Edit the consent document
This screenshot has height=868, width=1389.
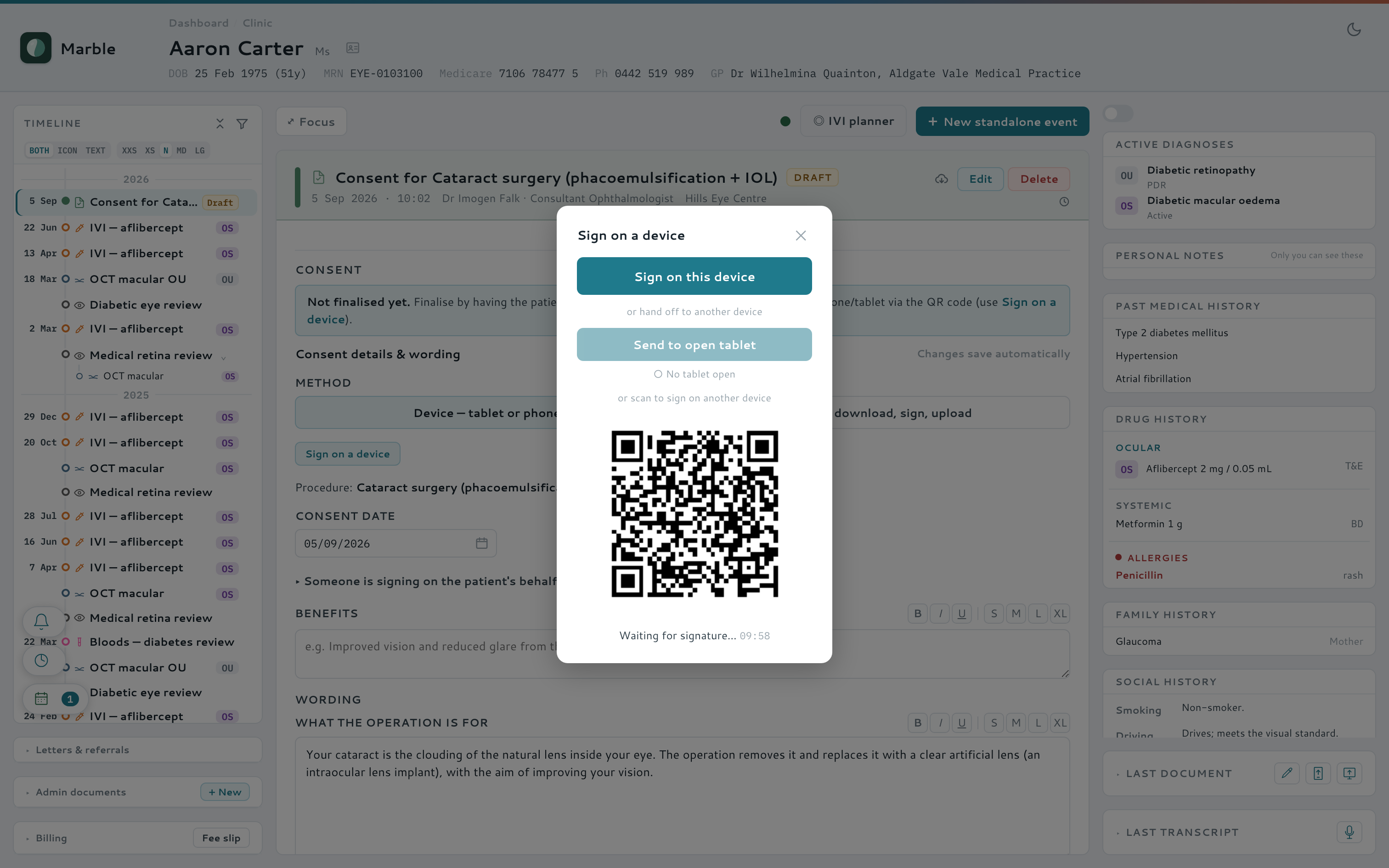(980, 179)
